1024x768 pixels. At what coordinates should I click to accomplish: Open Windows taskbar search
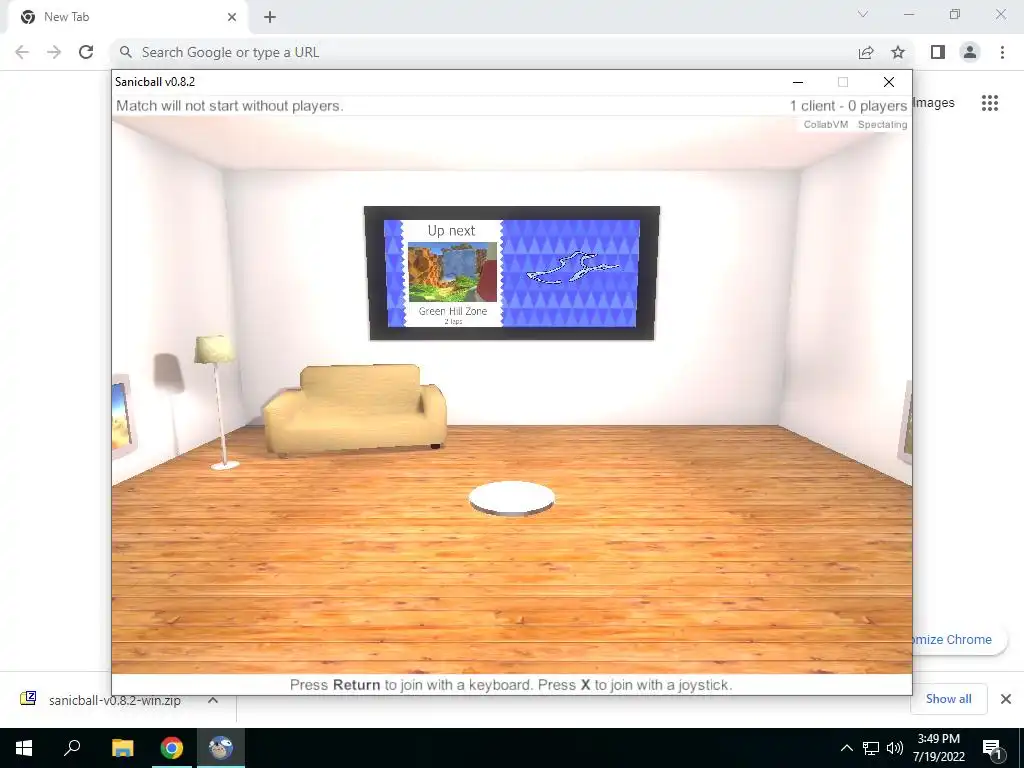tap(72, 748)
